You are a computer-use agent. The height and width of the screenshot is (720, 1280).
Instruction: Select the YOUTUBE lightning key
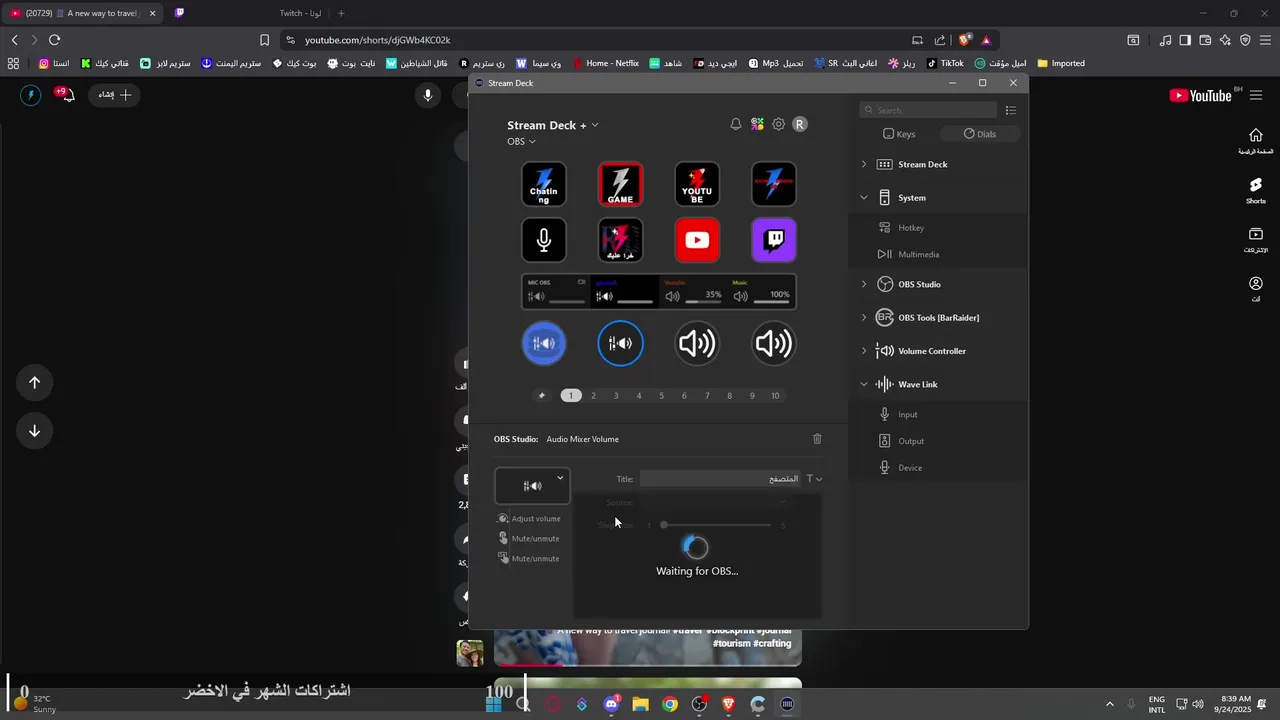coord(697,184)
